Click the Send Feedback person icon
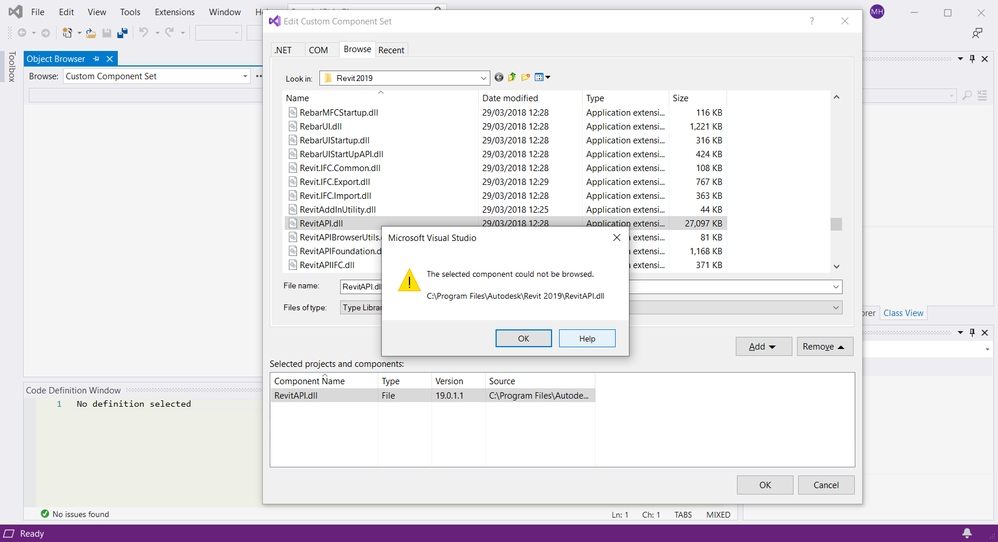 point(977,33)
